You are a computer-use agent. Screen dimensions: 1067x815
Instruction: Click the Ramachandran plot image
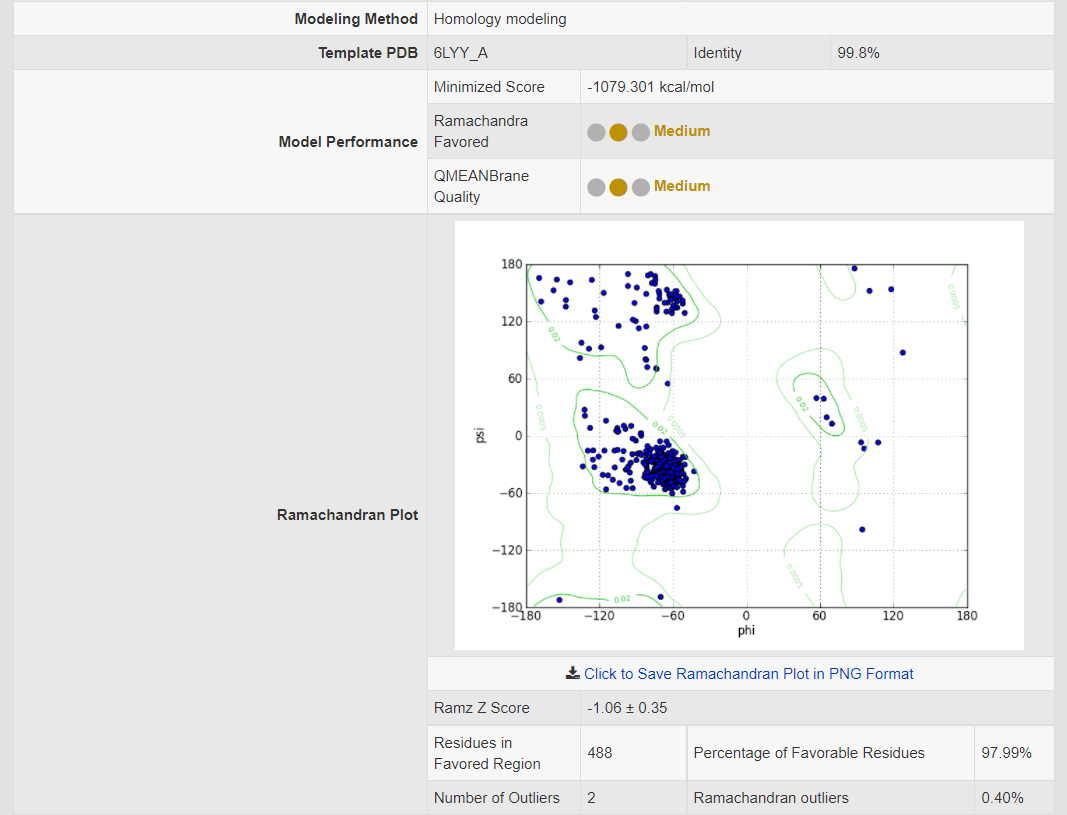tap(739, 435)
